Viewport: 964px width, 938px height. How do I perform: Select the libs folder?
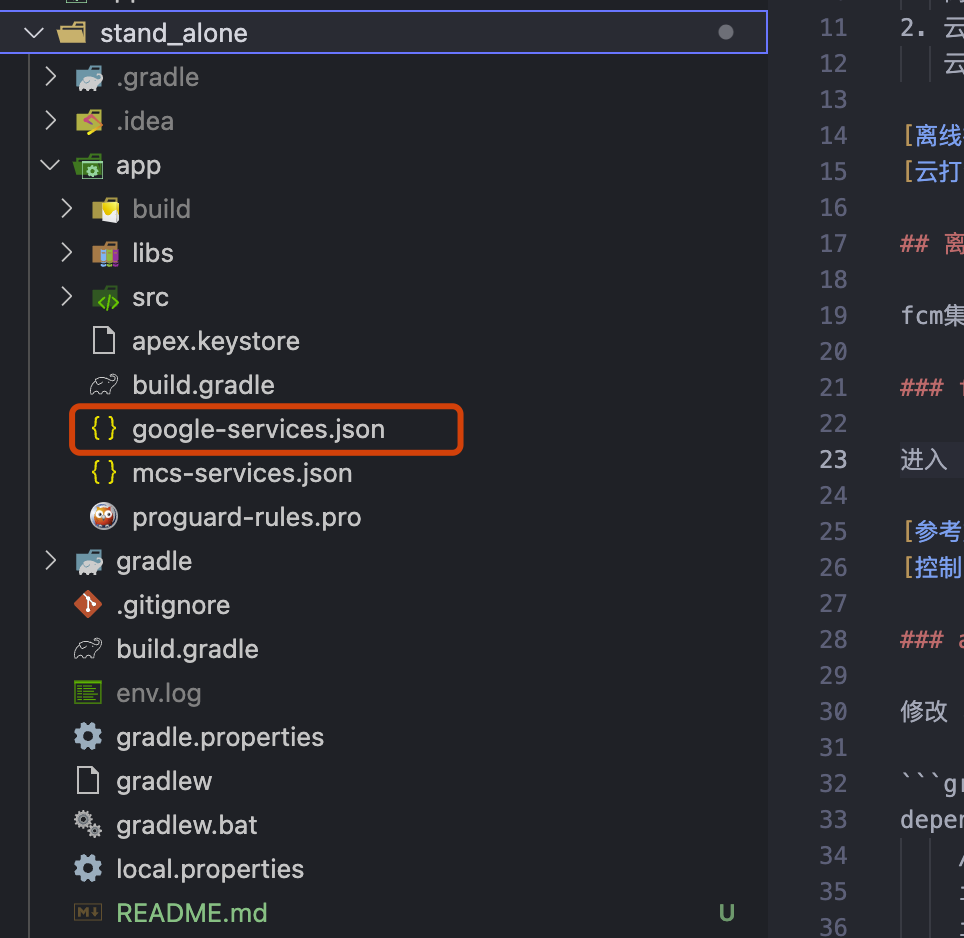pos(152,253)
